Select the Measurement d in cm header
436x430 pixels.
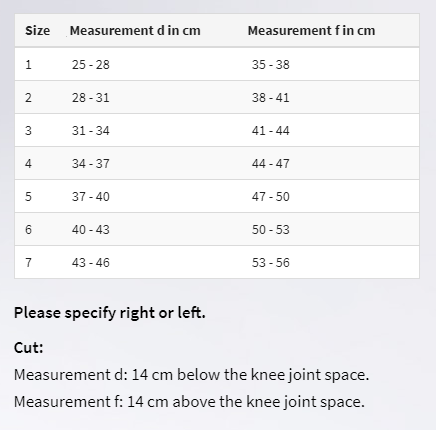point(135,31)
